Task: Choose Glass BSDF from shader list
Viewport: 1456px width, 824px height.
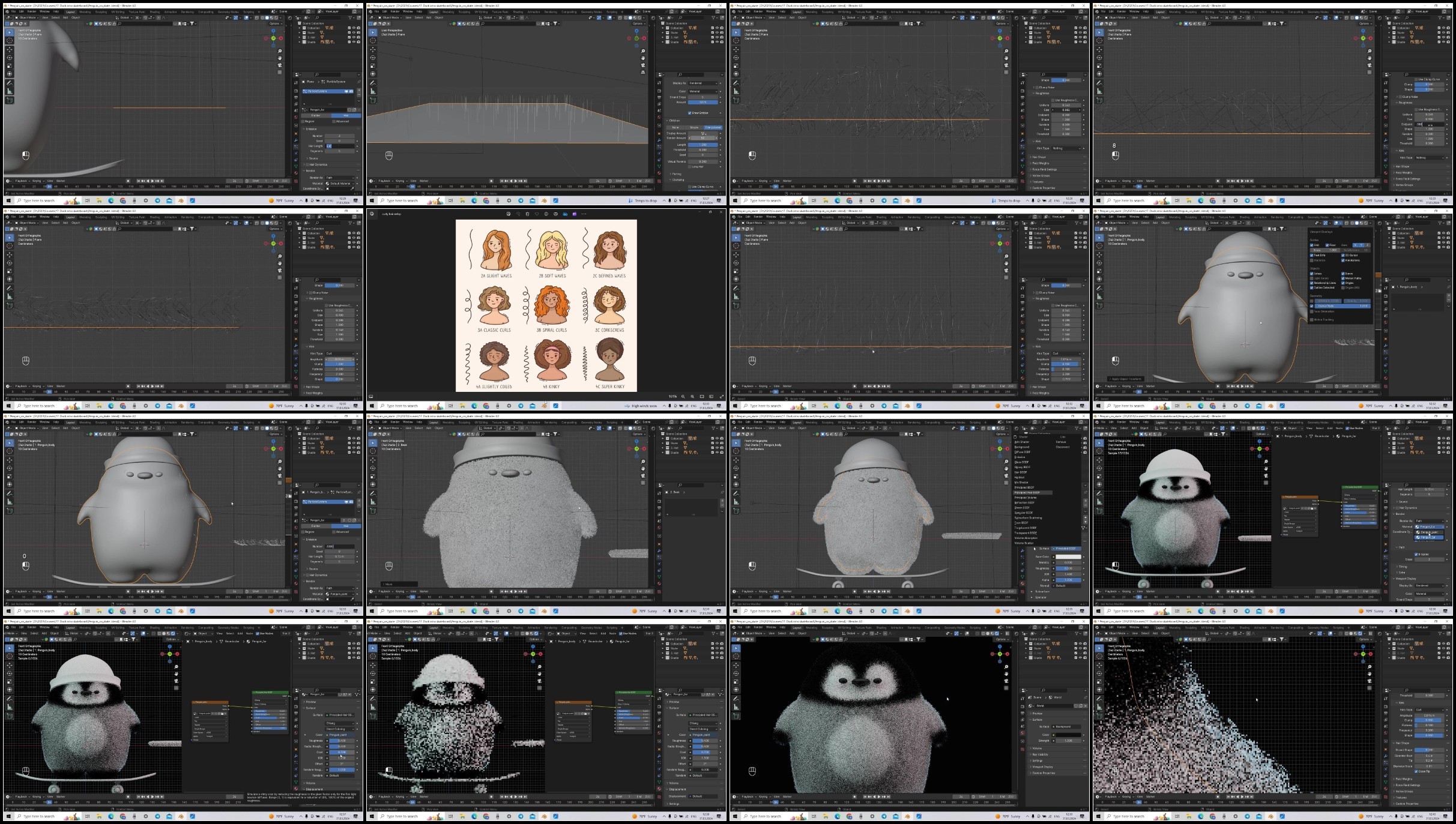Action: click(1022, 462)
